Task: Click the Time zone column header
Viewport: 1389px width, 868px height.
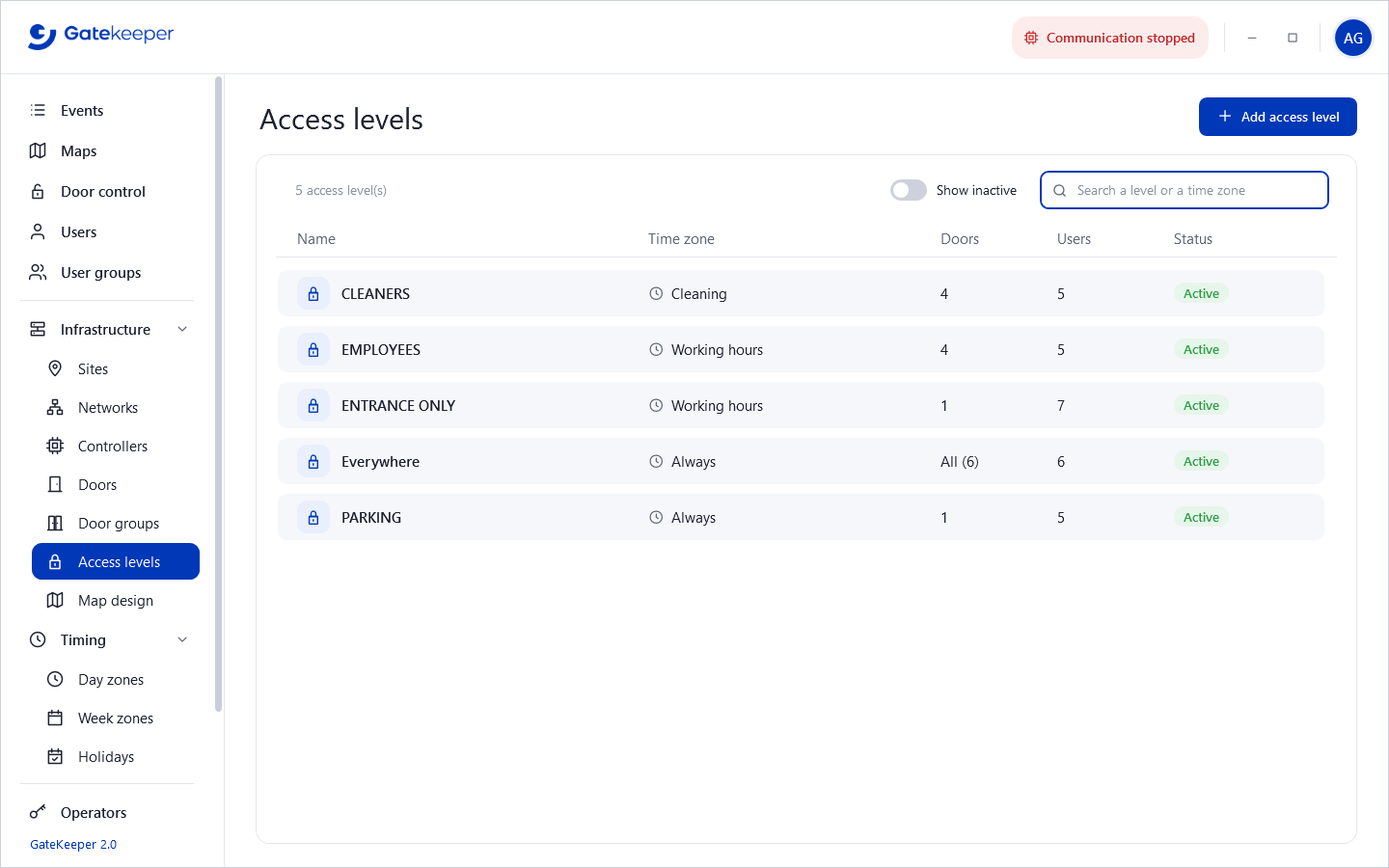Action: (681, 238)
